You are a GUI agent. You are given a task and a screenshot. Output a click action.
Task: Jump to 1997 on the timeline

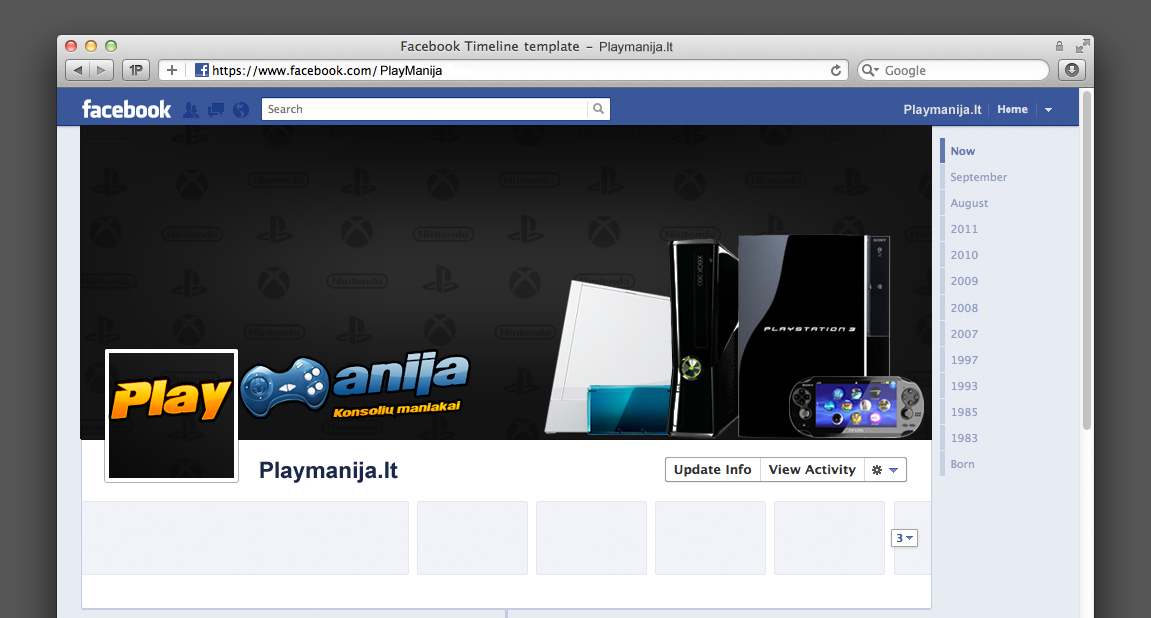coord(964,360)
